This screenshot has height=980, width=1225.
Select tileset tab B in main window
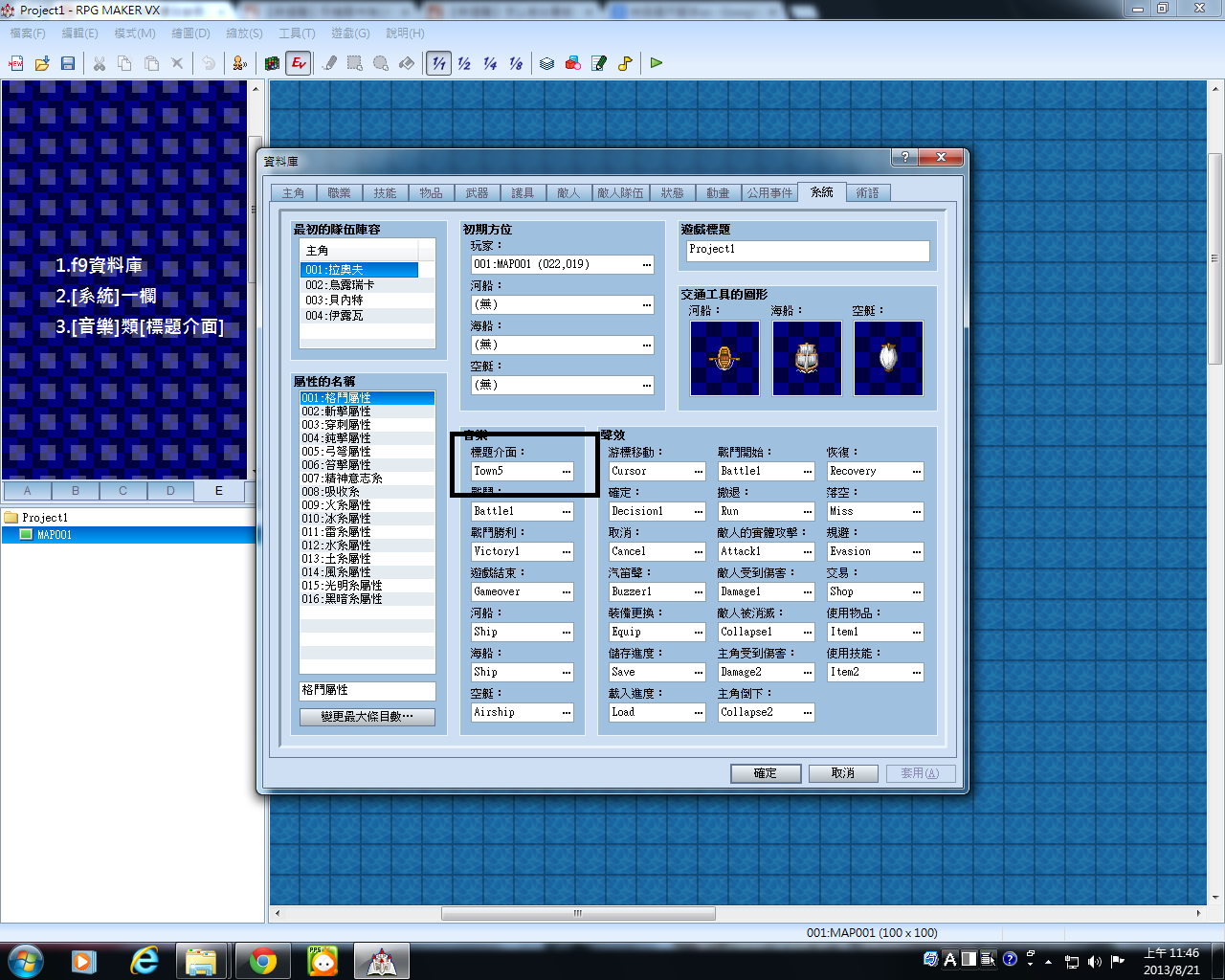point(76,491)
